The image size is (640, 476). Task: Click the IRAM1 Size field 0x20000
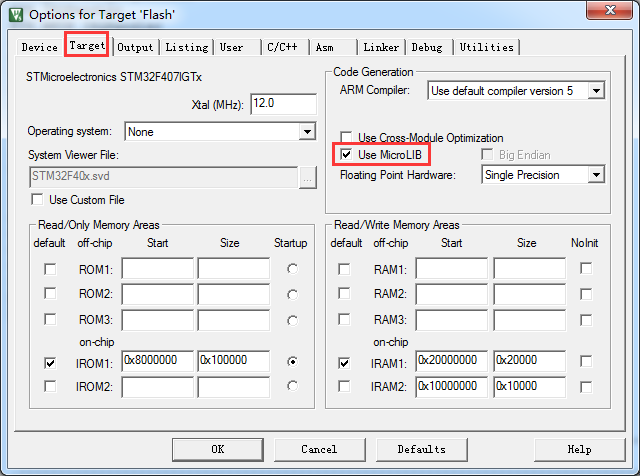pos(529,361)
